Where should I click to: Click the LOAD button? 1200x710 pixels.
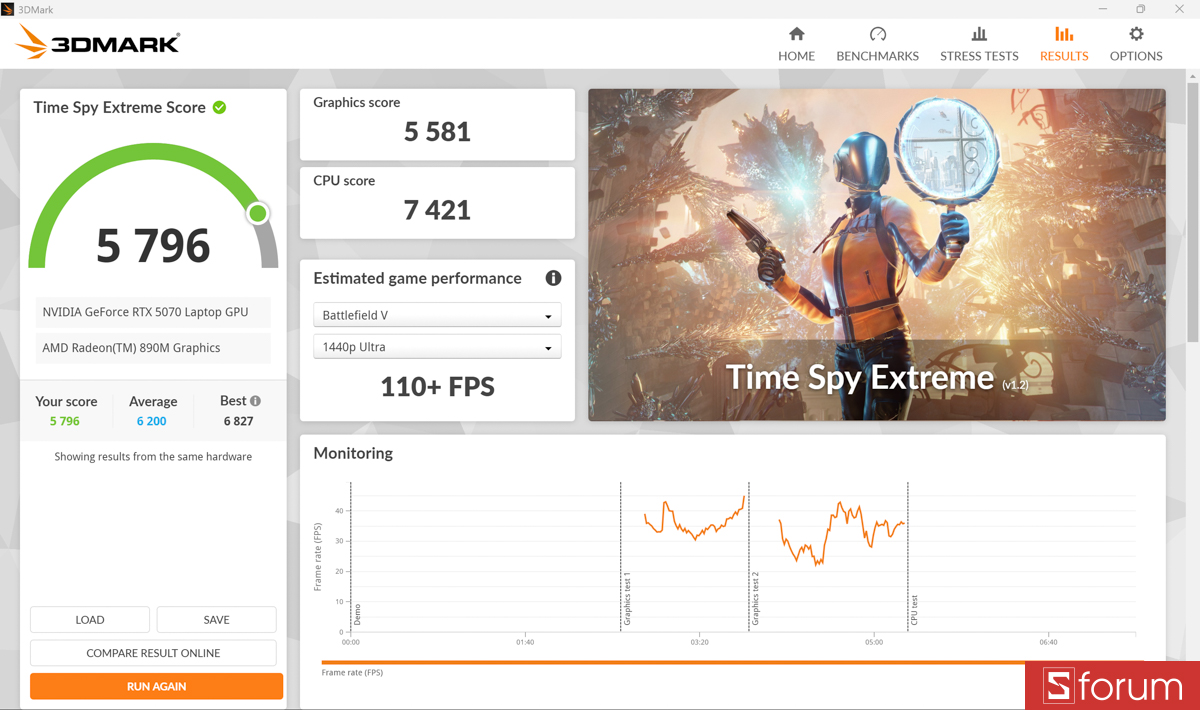coord(90,620)
